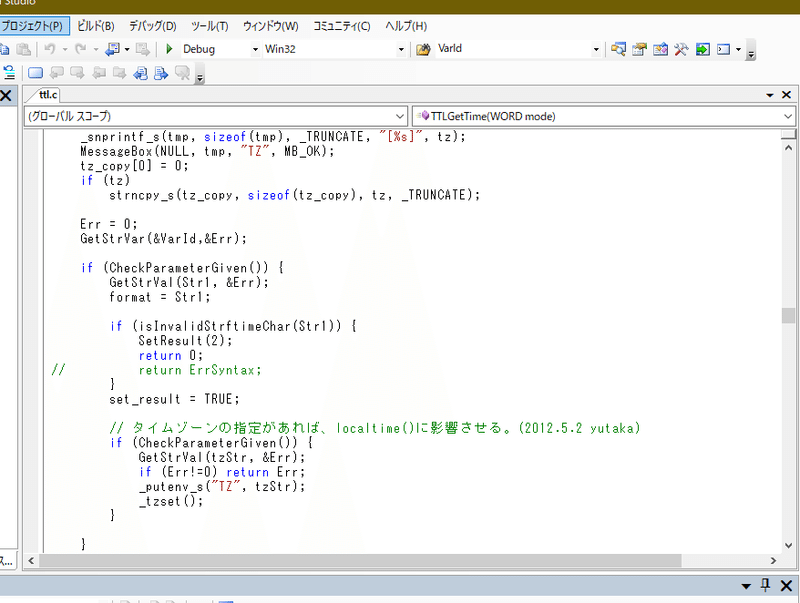Screen dimensions: 800x603
Task: Click the vertical scrollbar up arrow
Action: pos(788,147)
